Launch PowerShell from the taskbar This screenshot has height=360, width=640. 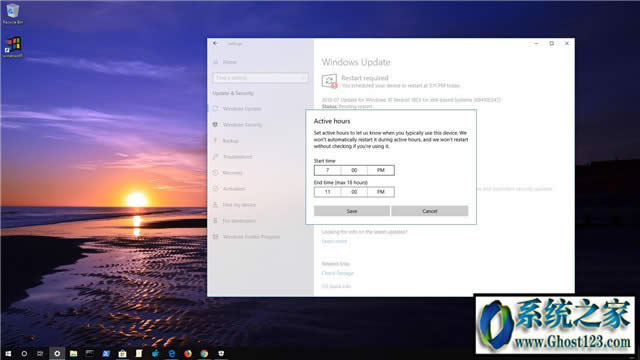pos(106,353)
